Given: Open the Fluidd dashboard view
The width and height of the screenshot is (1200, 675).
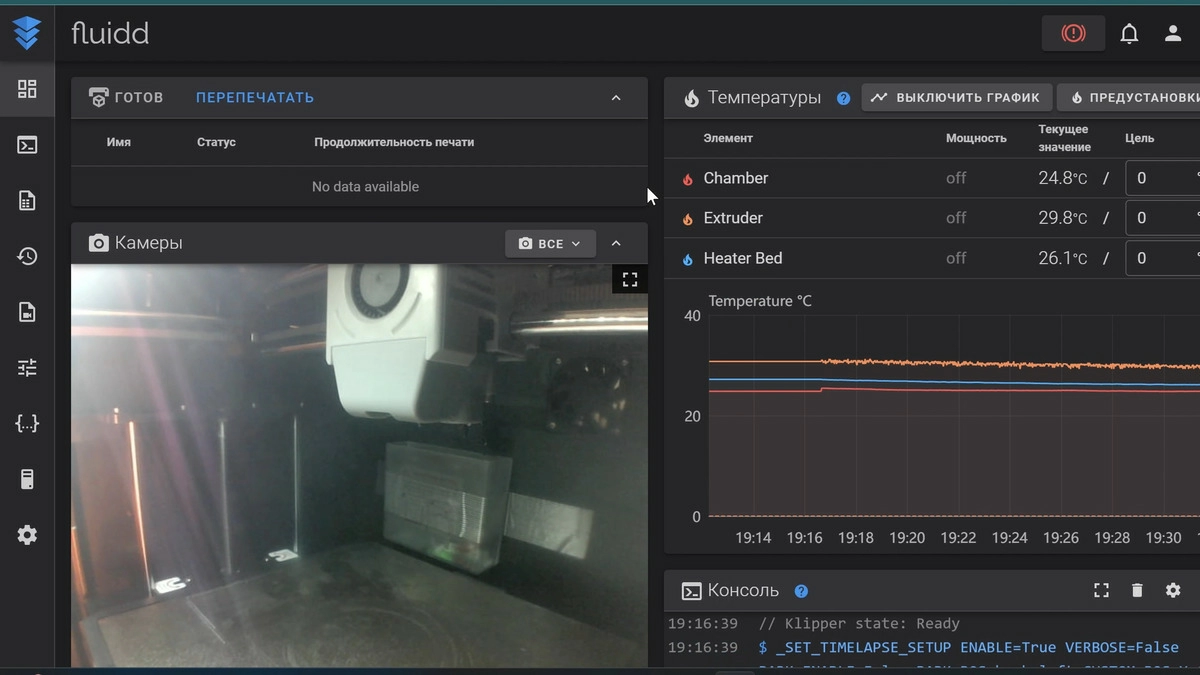Looking at the screenshot, I should 27,89.
